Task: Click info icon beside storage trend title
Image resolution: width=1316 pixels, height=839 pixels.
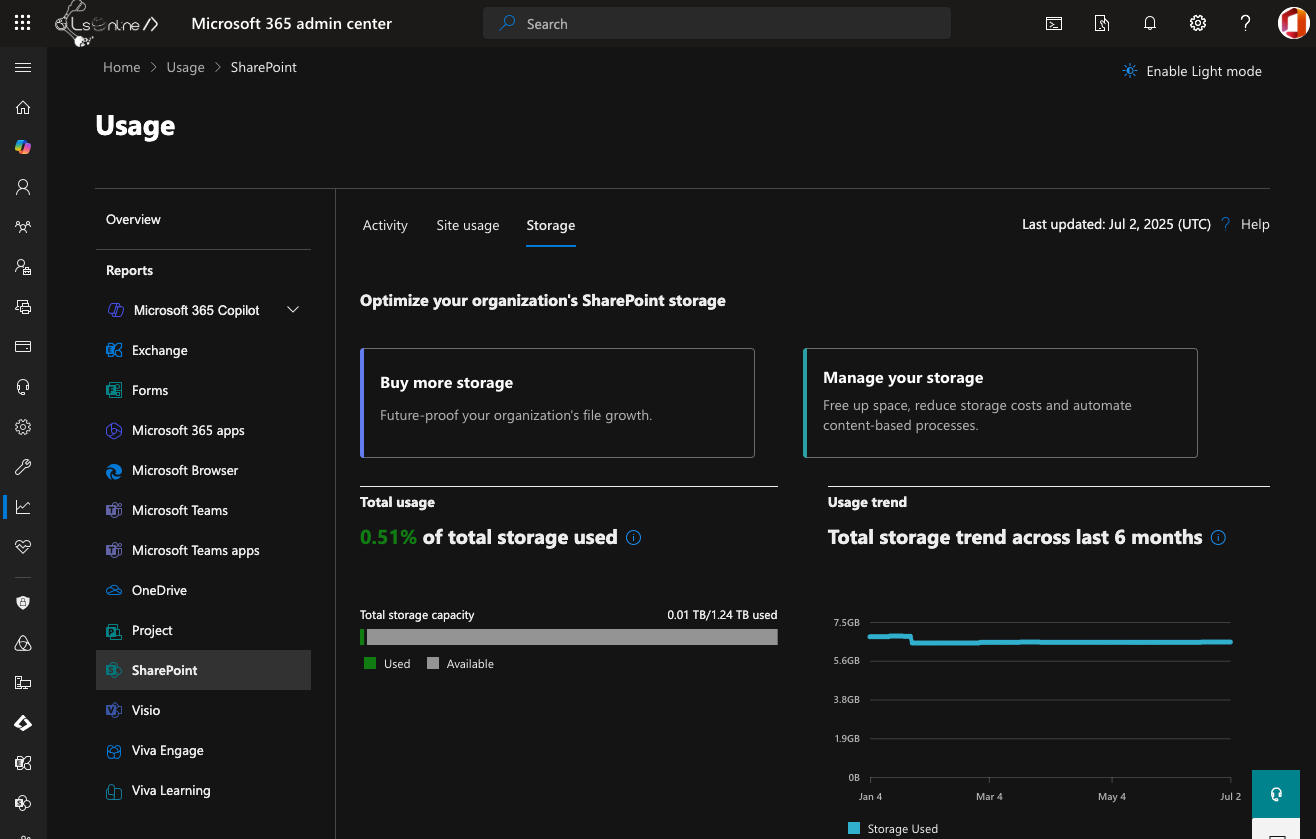Action: pyautogui.click(x=1218, y=538)
